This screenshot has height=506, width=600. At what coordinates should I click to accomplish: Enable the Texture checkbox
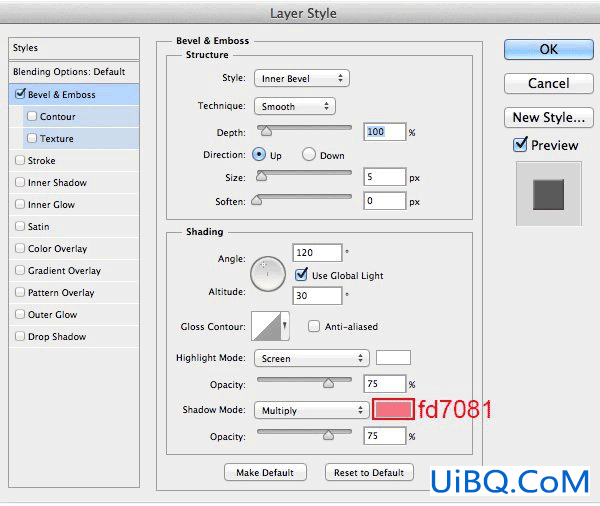tap(32, 138)
